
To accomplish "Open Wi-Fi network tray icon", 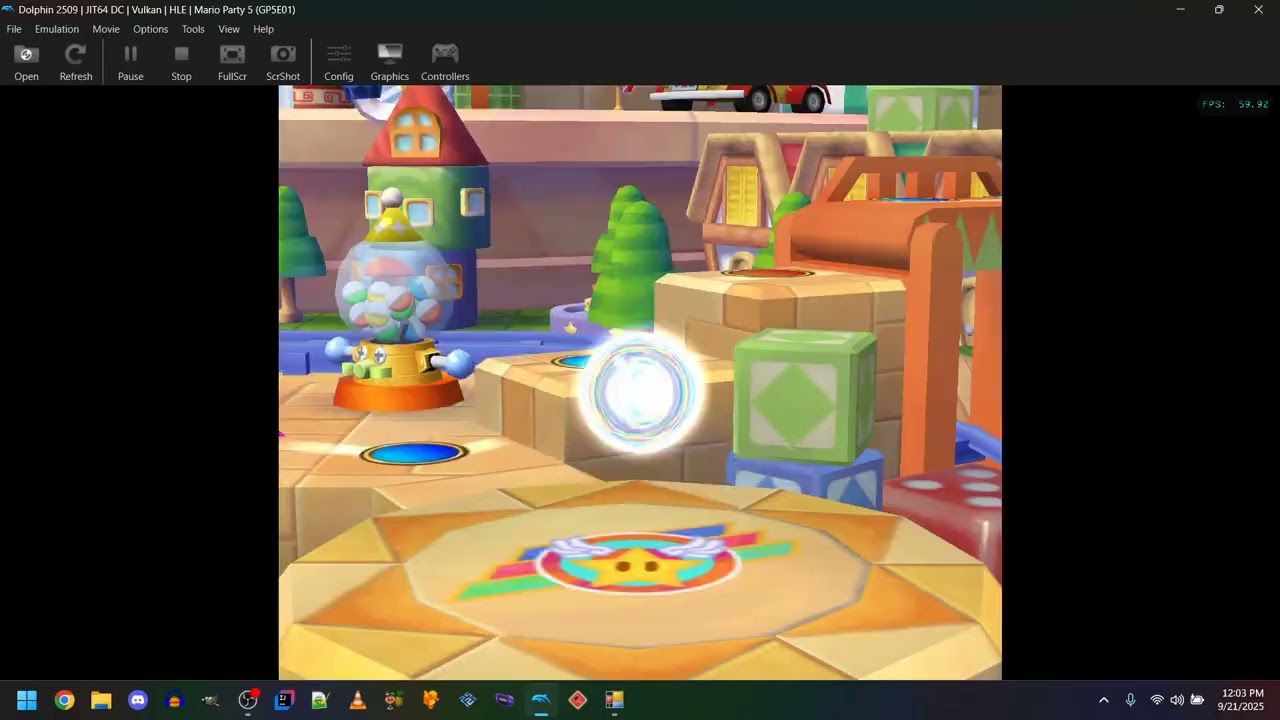I will (1157, 700).
